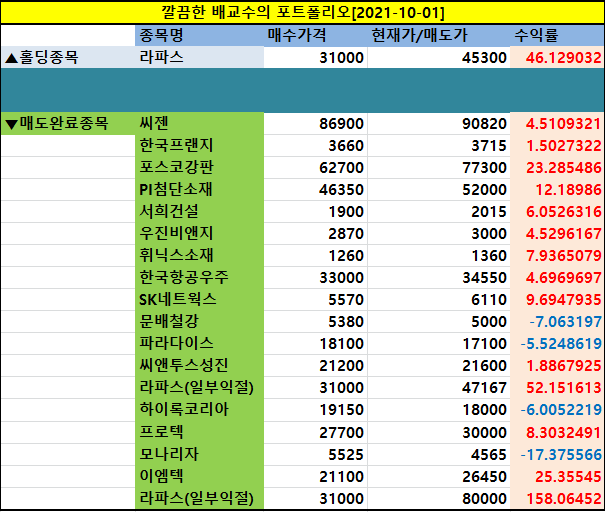Select the return value 7.9365079

557,255
